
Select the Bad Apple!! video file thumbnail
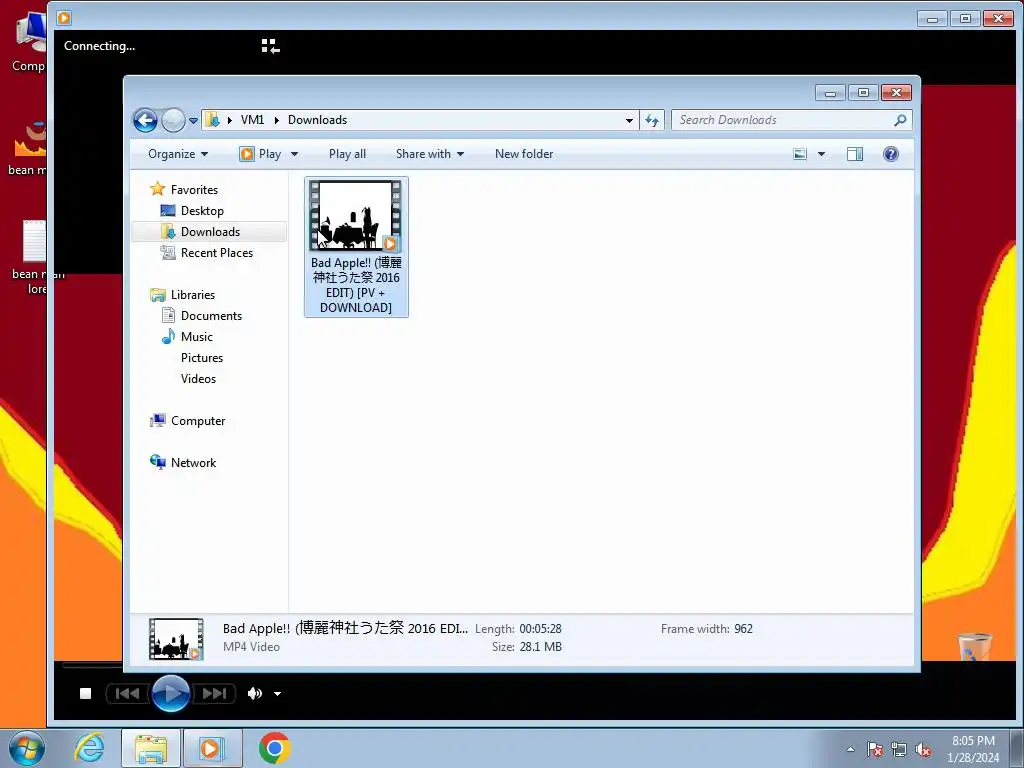(x=356, y=216)
